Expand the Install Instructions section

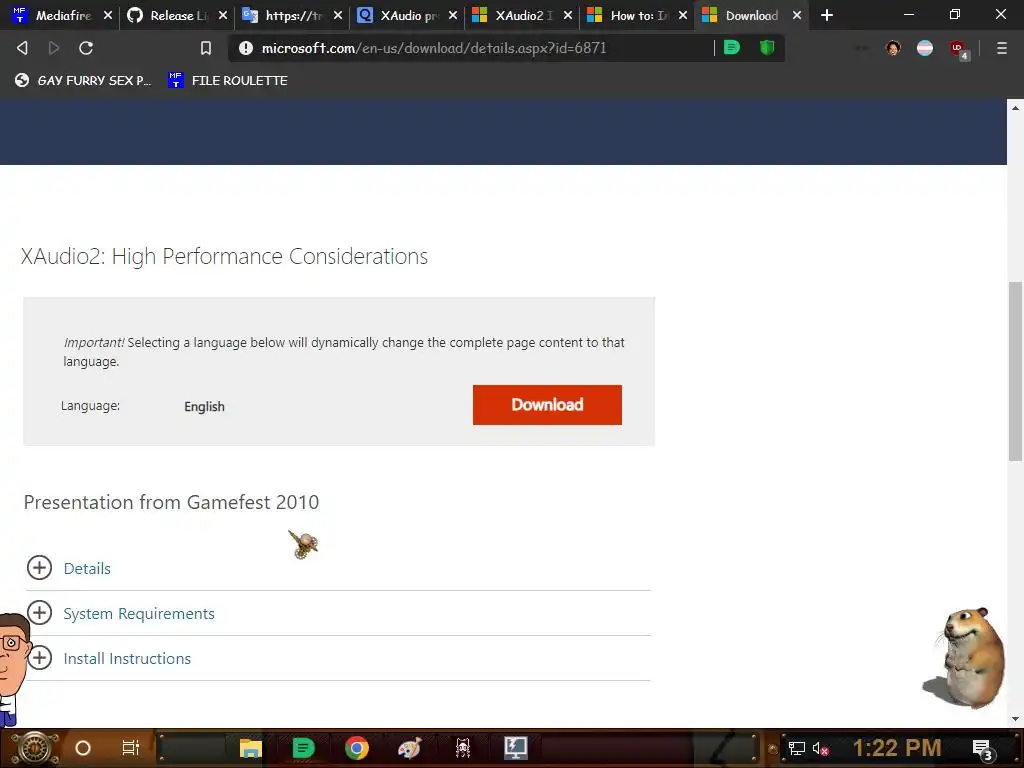39,658
